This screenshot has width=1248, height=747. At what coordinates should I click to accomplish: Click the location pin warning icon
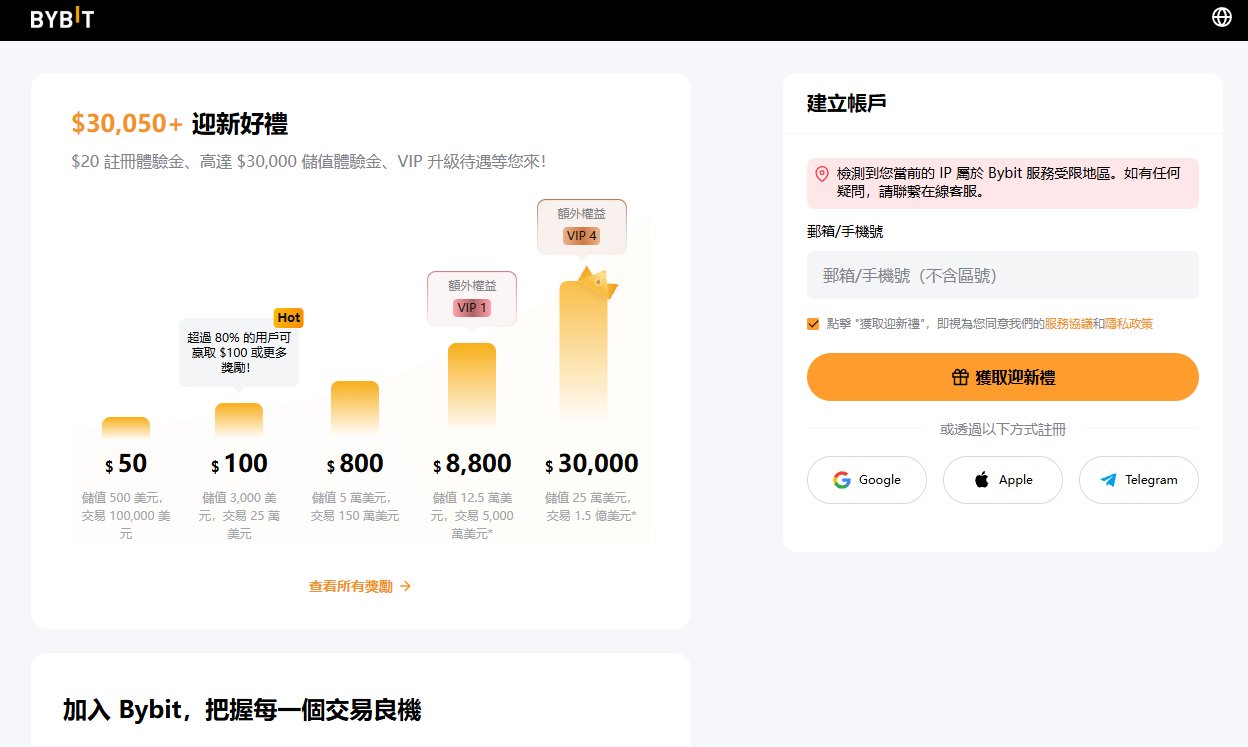(x=822, y=174)
